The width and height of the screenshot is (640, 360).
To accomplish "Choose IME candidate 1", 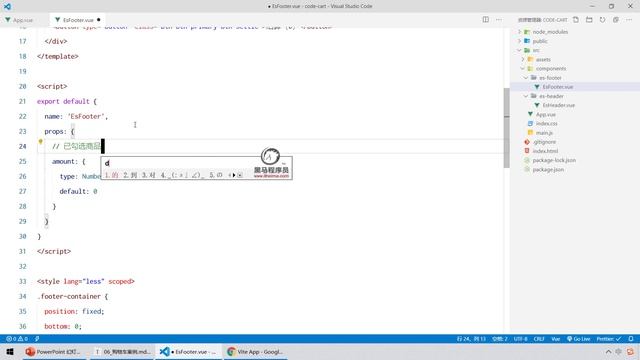I will click(111, 175).
